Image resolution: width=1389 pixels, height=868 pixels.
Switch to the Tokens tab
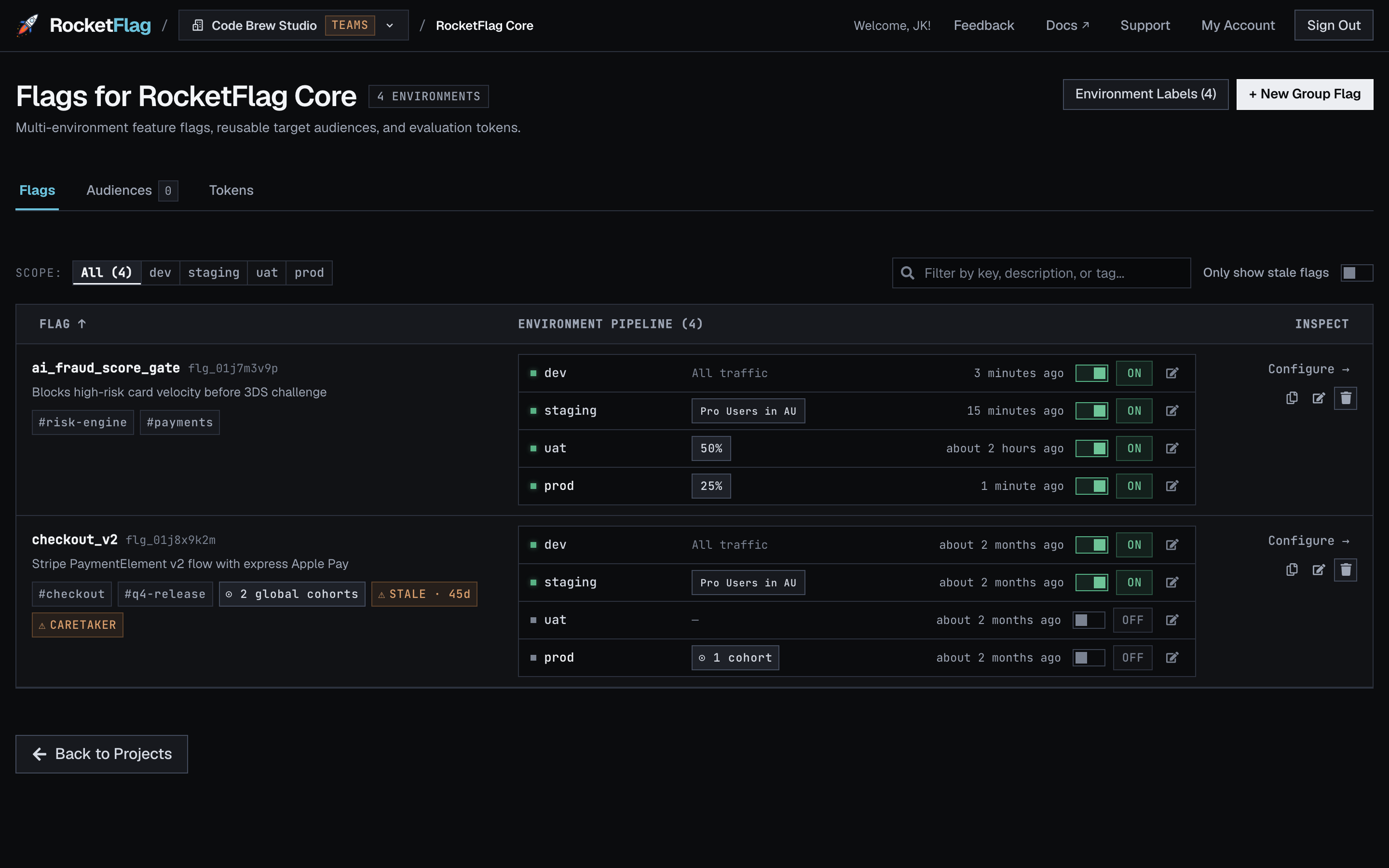point(231,190)
